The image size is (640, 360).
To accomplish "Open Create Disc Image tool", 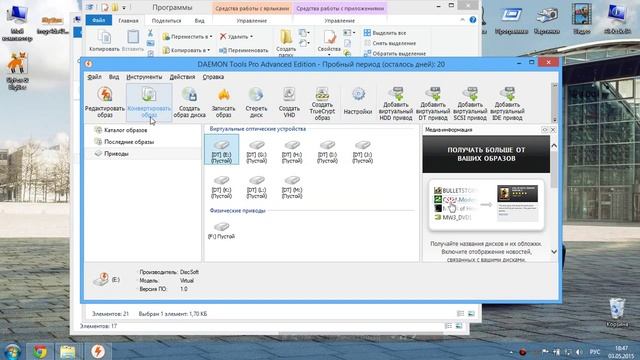I will pos(189,102).
